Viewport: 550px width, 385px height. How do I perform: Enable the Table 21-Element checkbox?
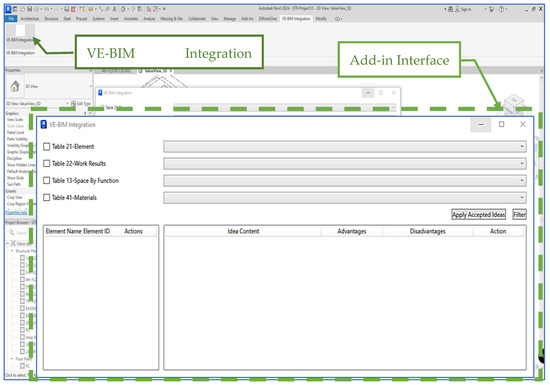coord(47,147)
